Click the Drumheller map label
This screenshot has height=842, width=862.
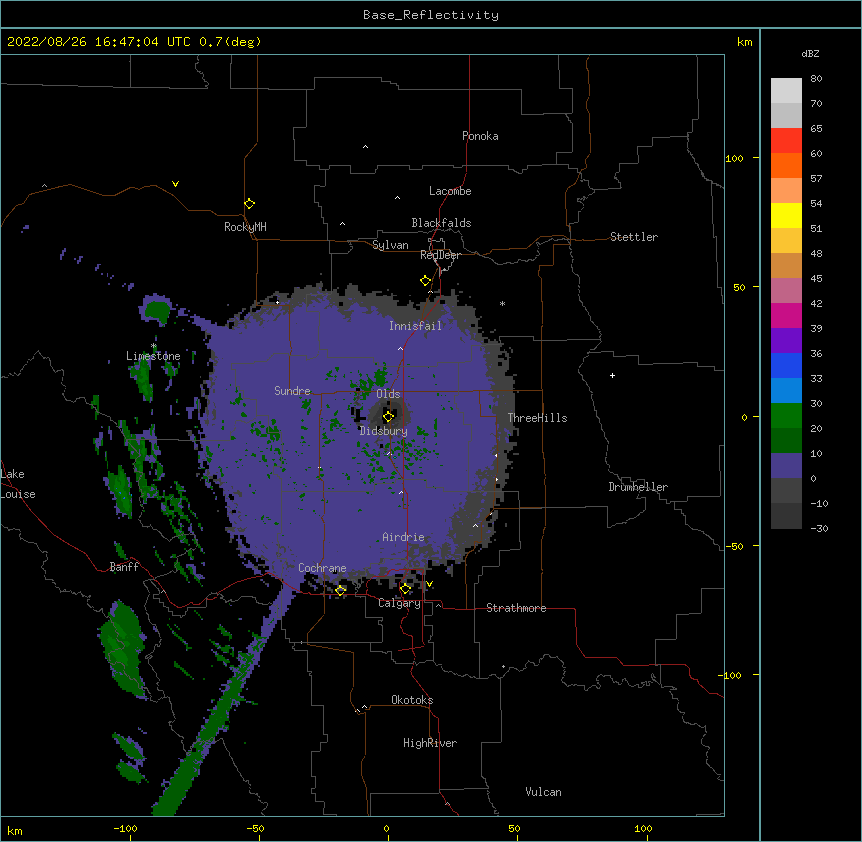(x=638, y=487)
